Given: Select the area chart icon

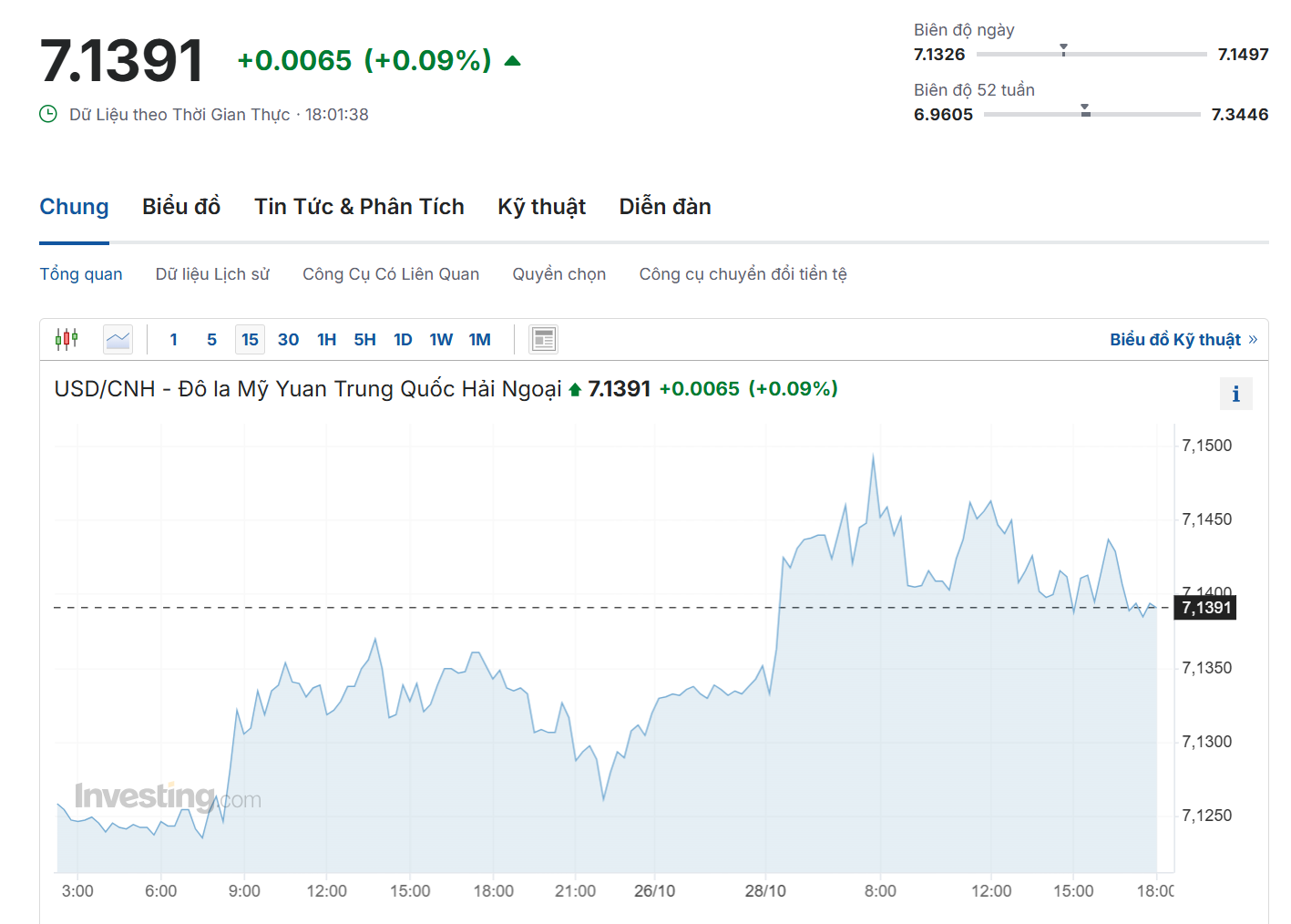Looking at the screenshot, I should (118, 340).
